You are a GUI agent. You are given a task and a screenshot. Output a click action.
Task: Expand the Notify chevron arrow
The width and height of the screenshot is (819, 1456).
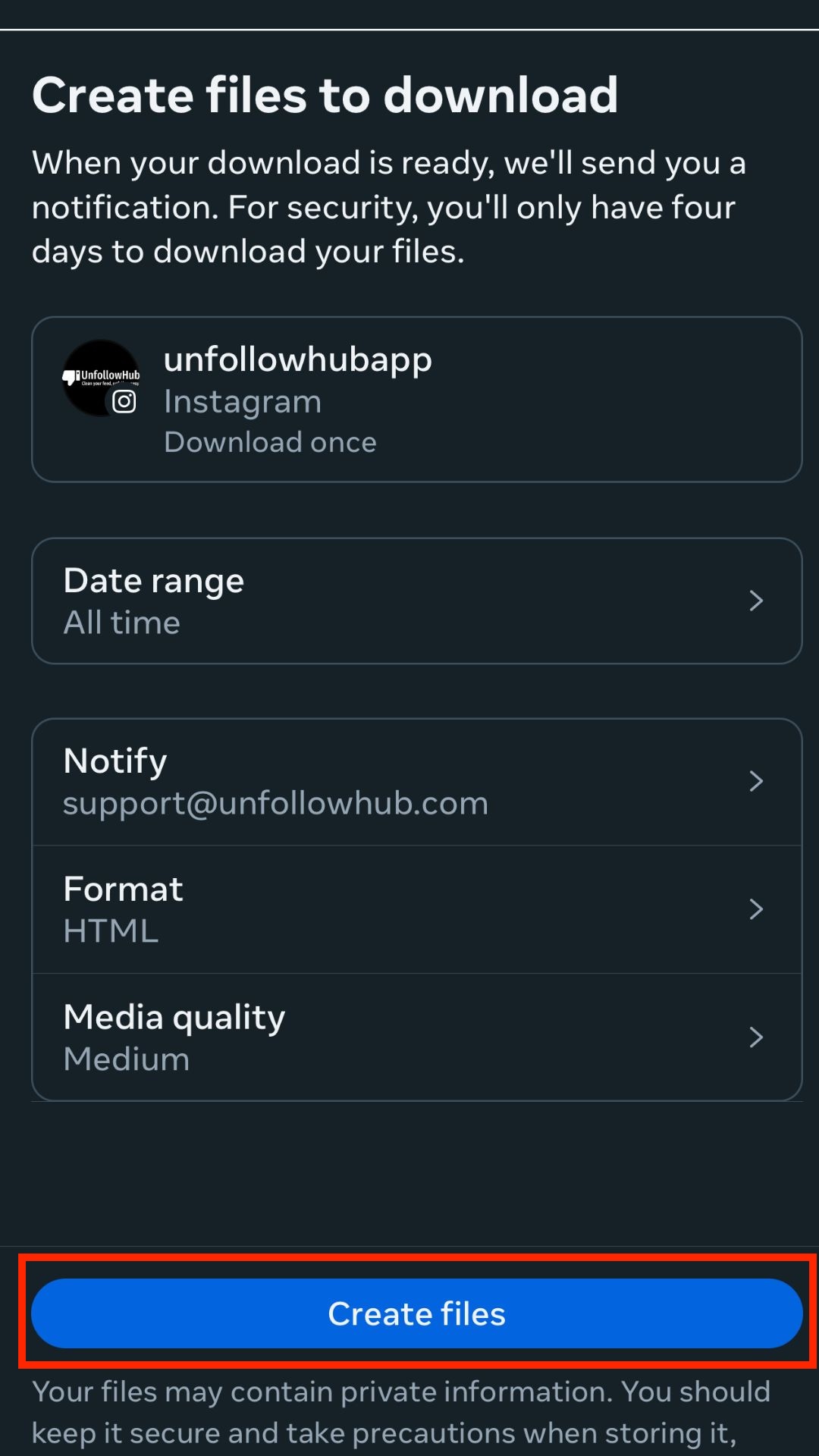(x=755, y=781)
